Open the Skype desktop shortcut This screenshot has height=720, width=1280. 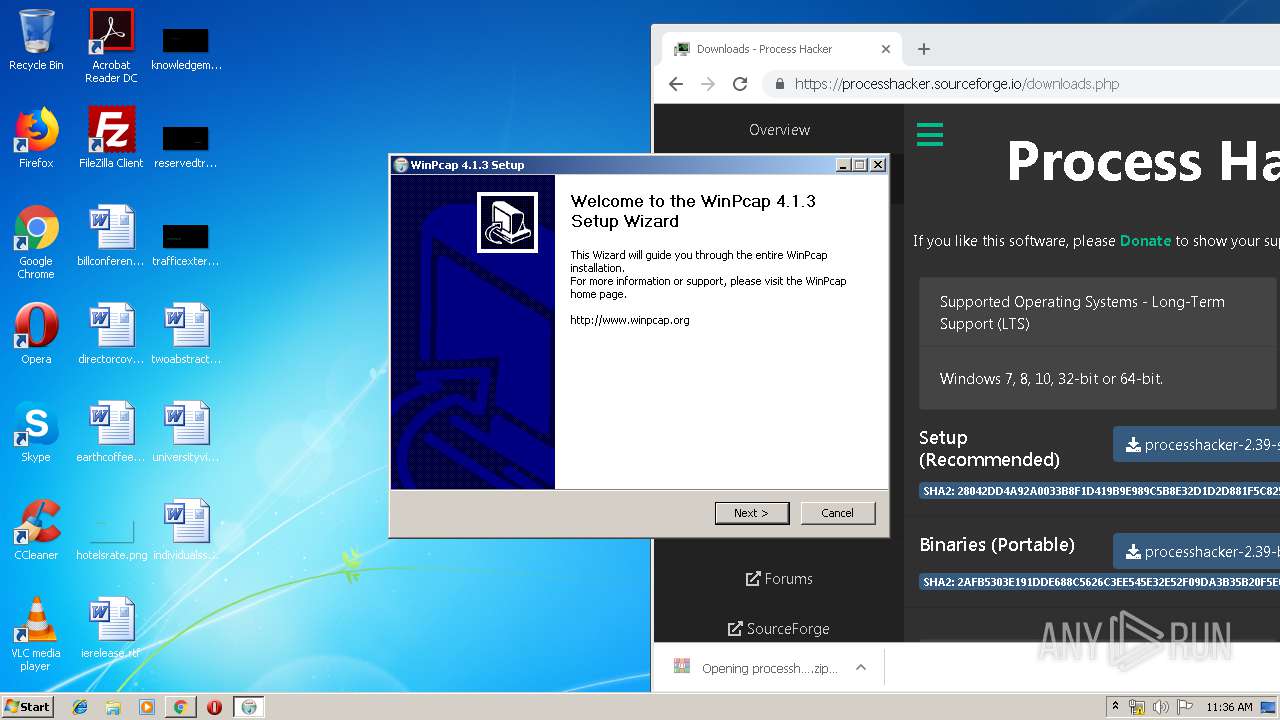tap(36, 432)
